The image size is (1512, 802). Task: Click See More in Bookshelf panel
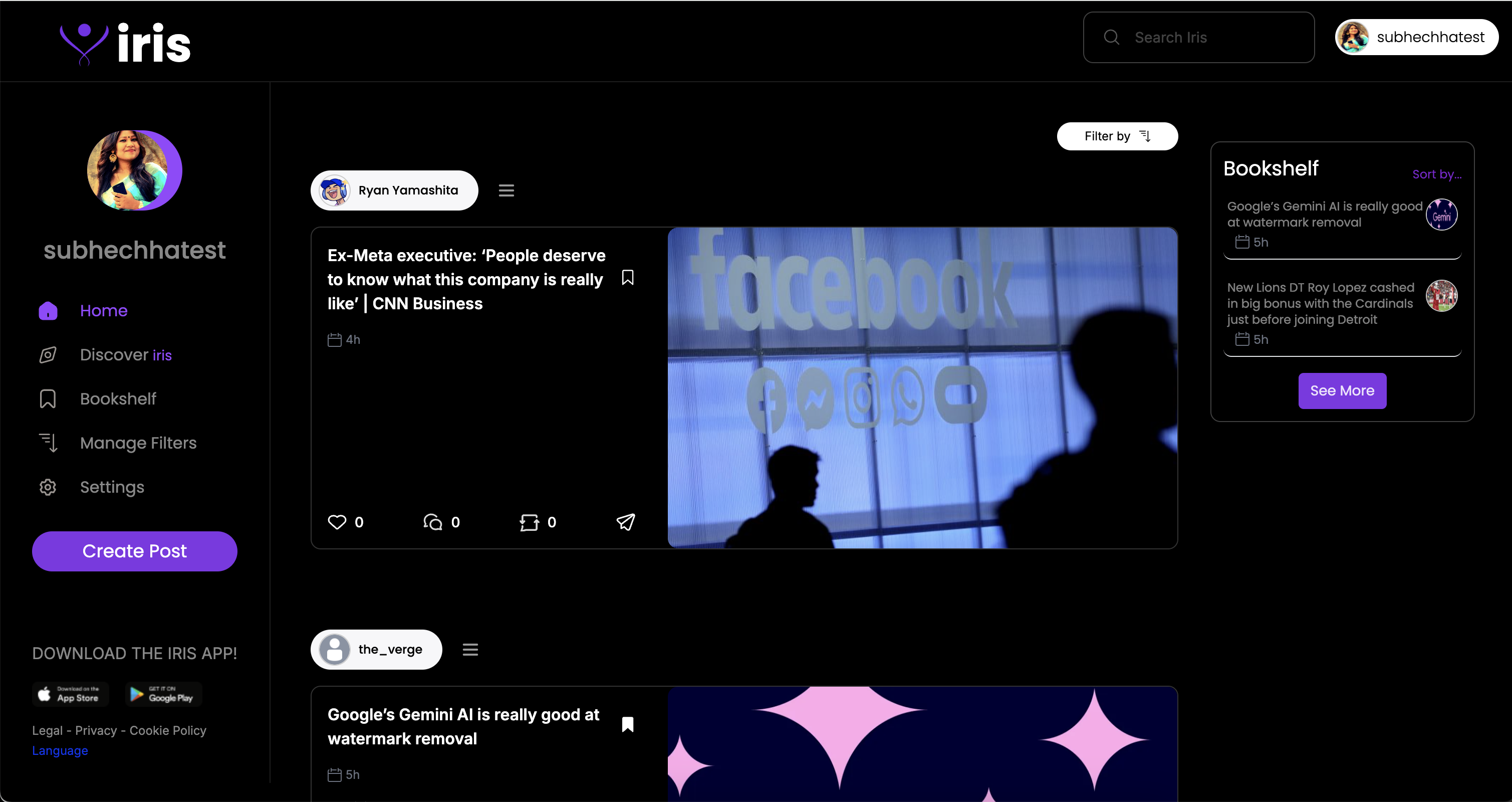coord(1342,390)
